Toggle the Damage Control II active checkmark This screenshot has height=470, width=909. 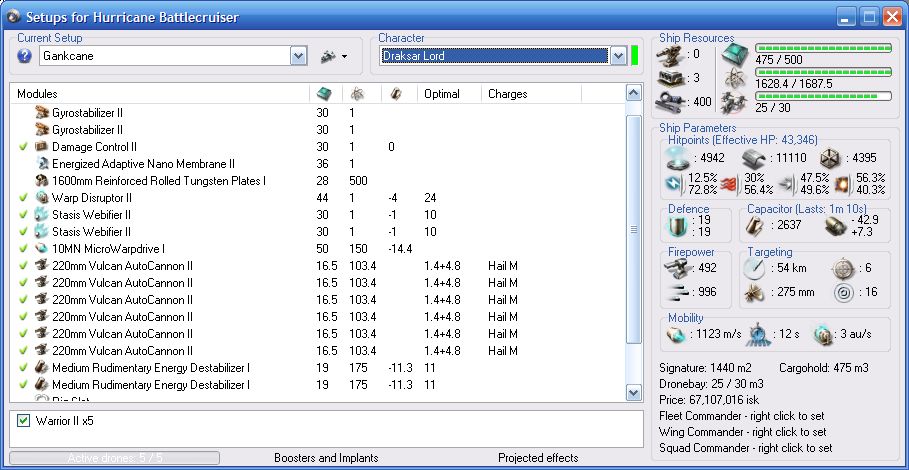pos(23,147)
